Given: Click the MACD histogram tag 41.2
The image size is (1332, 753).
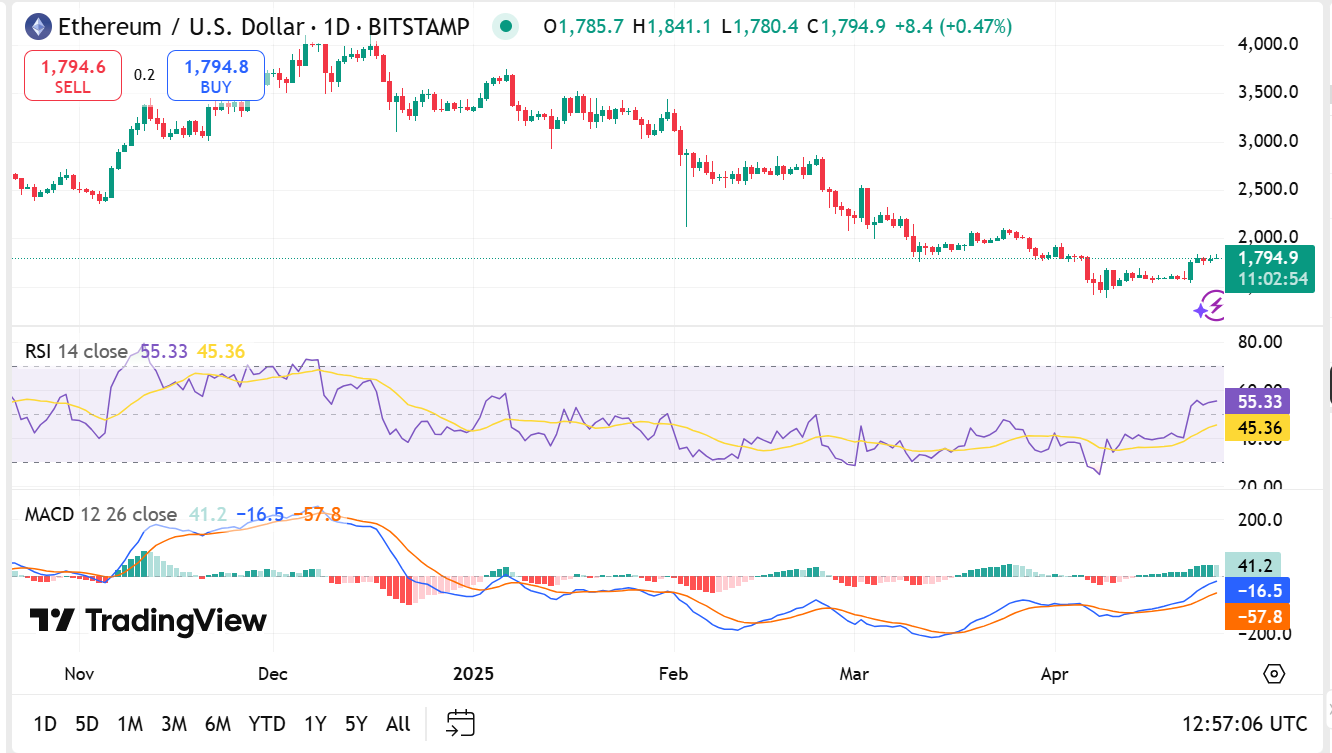Looking at the screenshot, I should coord(1252,565).
